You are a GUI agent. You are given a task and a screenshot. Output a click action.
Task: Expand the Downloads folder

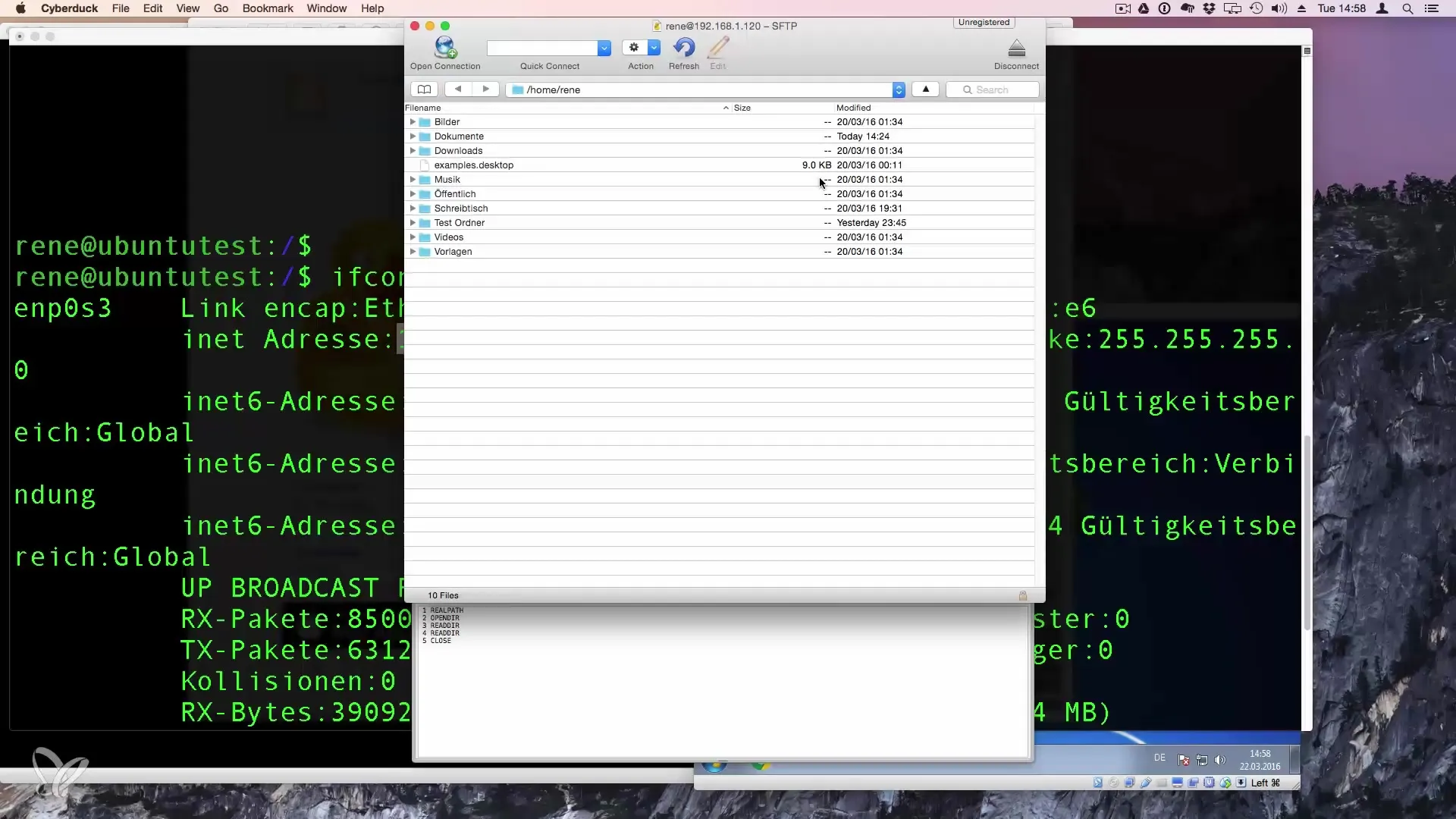(x=413, y=151)
